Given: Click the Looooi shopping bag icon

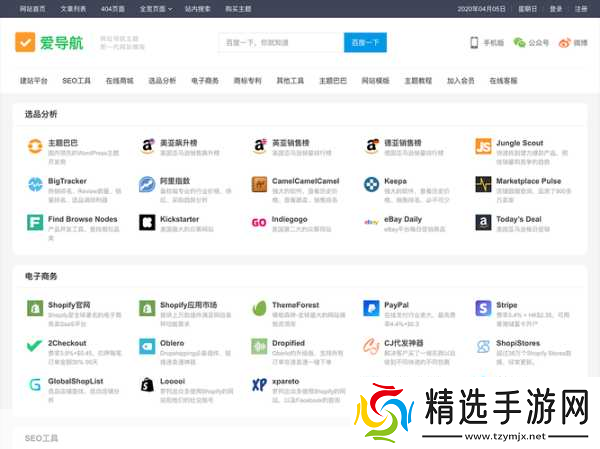Looking at the screenshot, I should pyautogui.click(x=147, y=384).
